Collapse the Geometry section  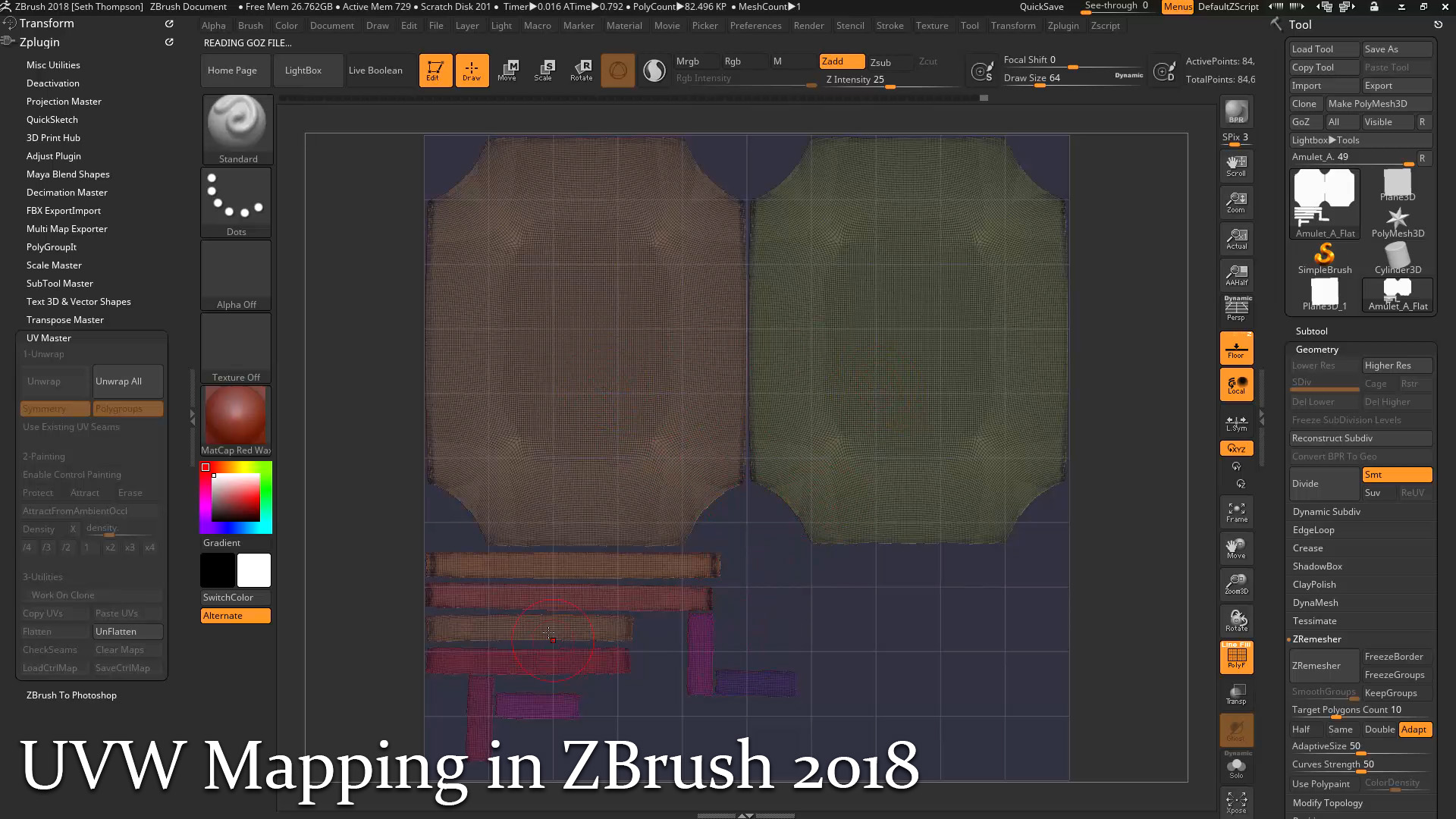click(1316, 350)
